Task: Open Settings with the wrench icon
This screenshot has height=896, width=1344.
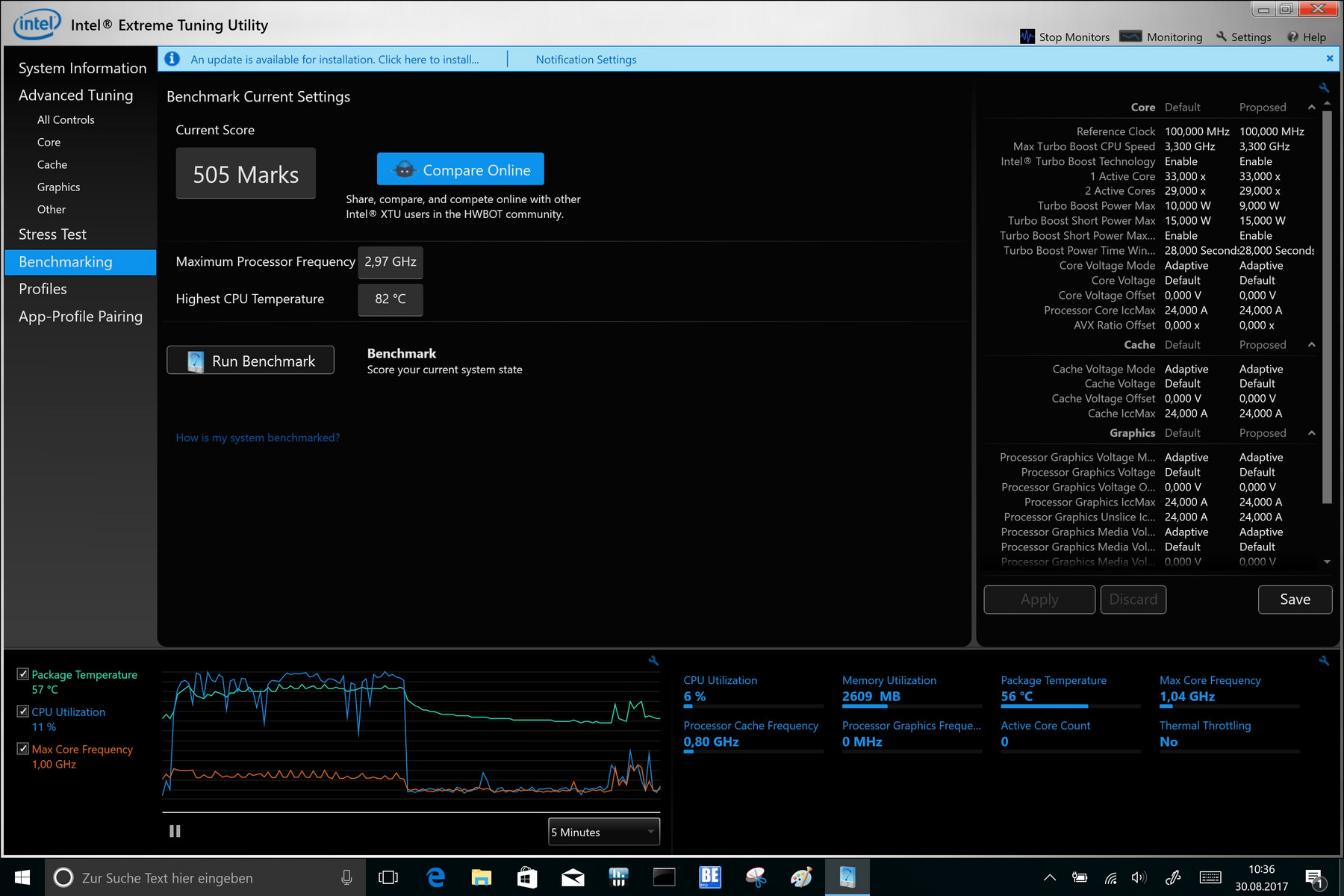Action: pyautogui.click(x=1243, y=37)
